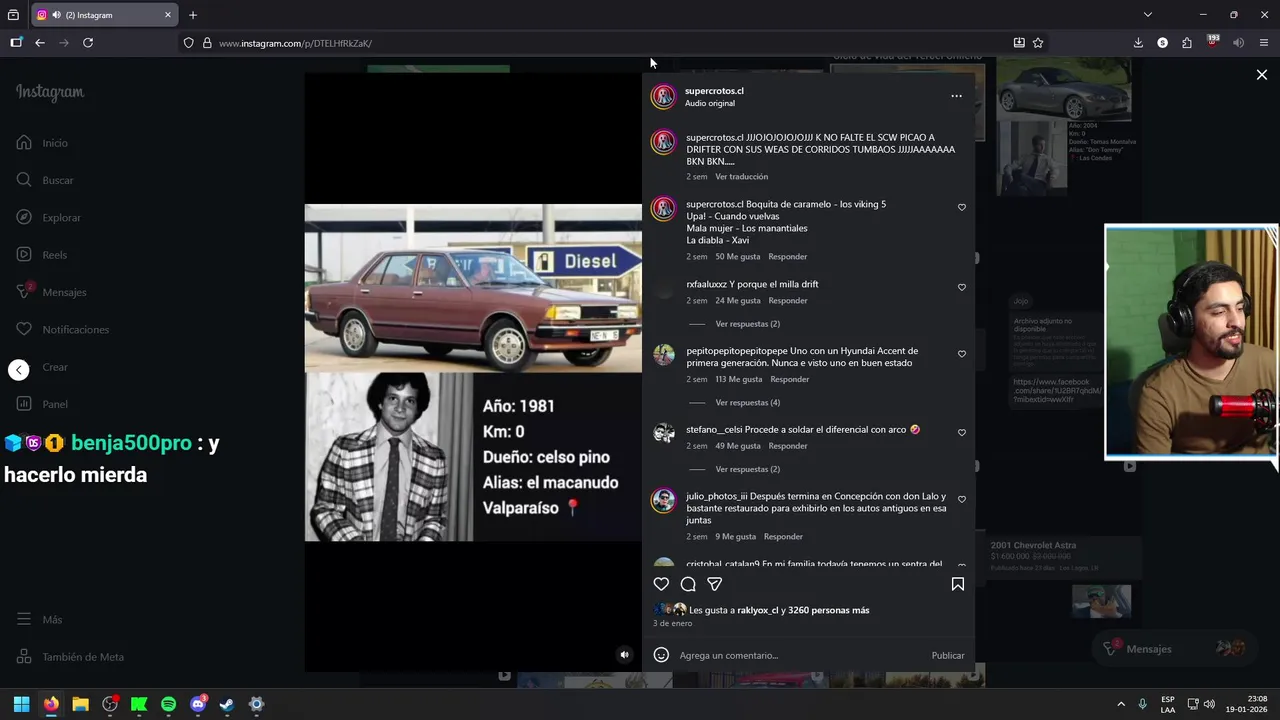Open pepitopepitopepitopepe's avatar
Image resolution: width=1280 pixels, height=720 pixels.
pos(664,355)
